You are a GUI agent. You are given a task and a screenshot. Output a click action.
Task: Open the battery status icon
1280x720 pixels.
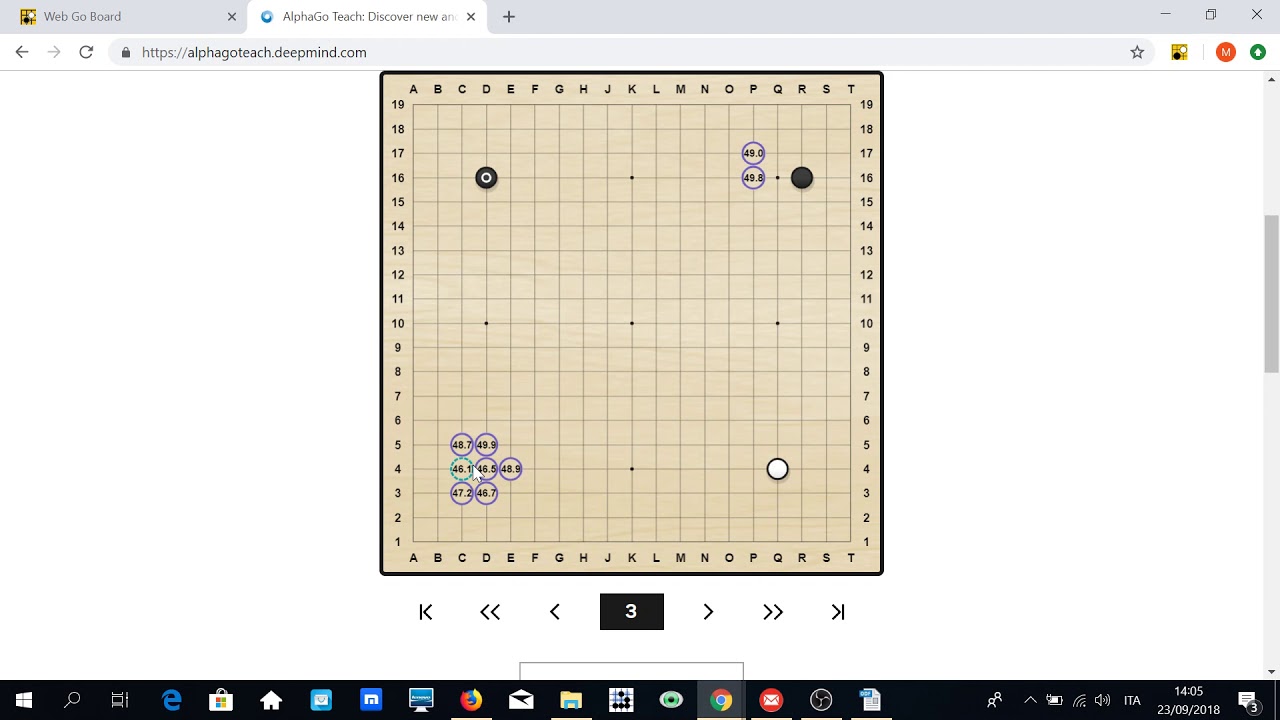tap(1054, 700)
